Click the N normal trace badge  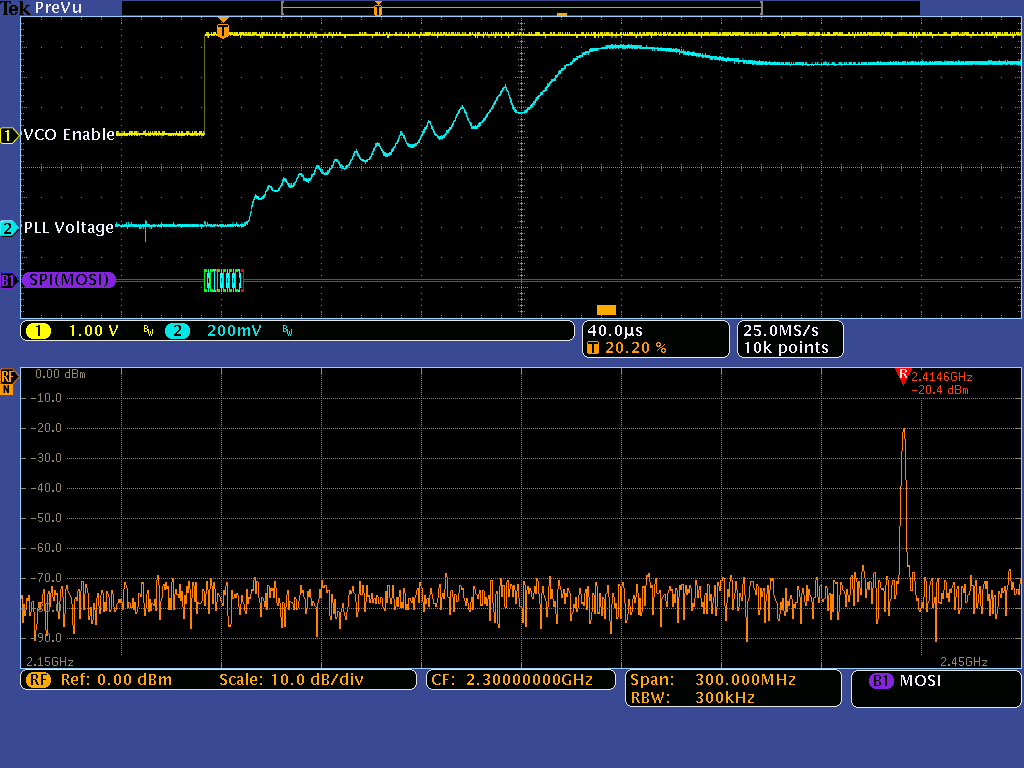click(8, 389)
